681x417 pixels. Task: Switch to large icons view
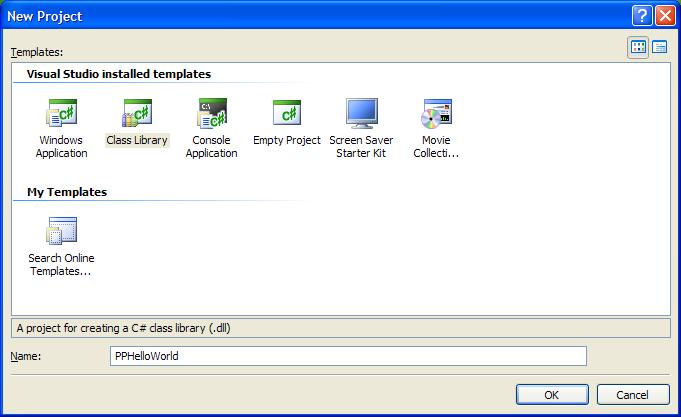[x=638, y=47]
